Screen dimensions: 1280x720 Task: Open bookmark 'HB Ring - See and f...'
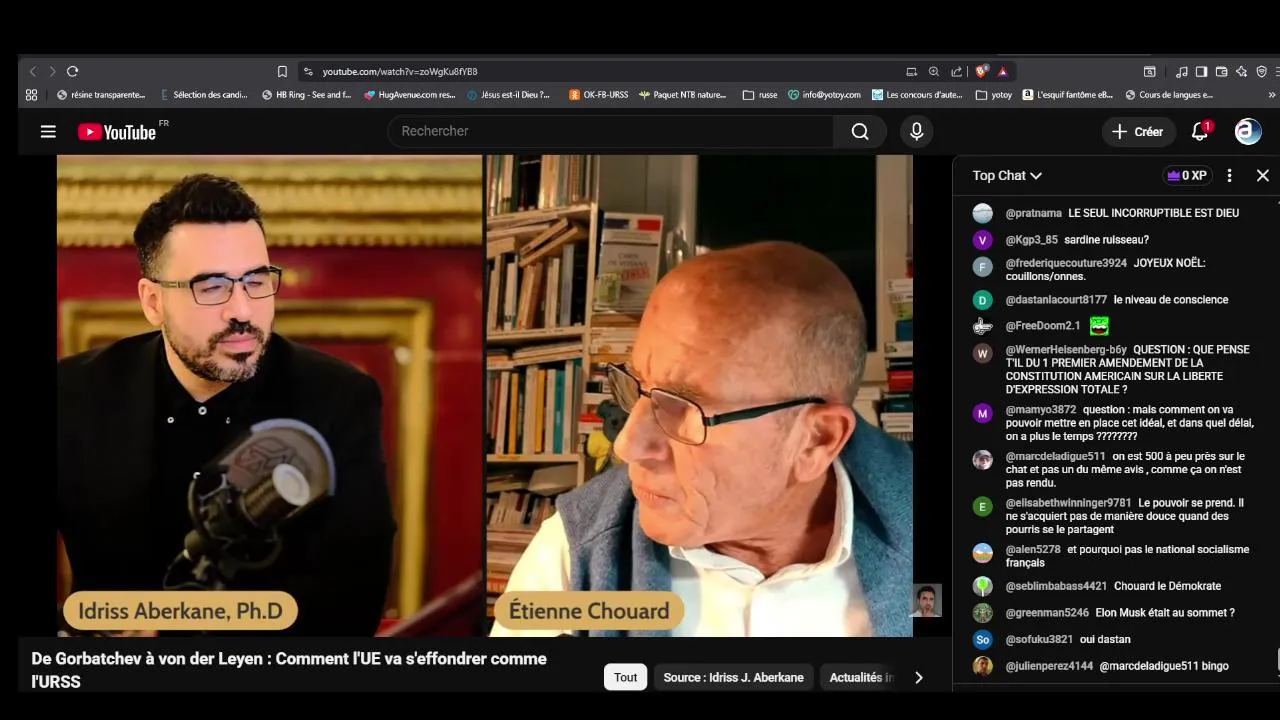(306, 95)
